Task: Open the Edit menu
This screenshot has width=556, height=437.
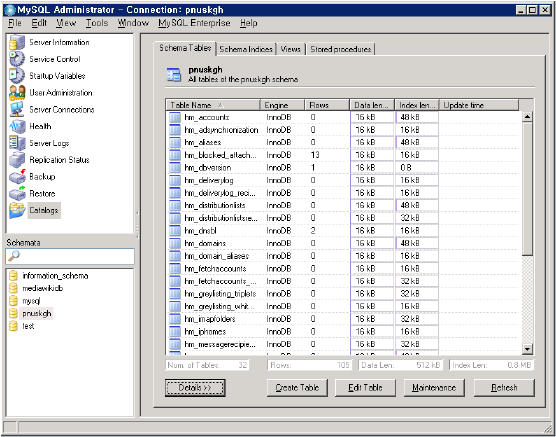Action: 39,23
